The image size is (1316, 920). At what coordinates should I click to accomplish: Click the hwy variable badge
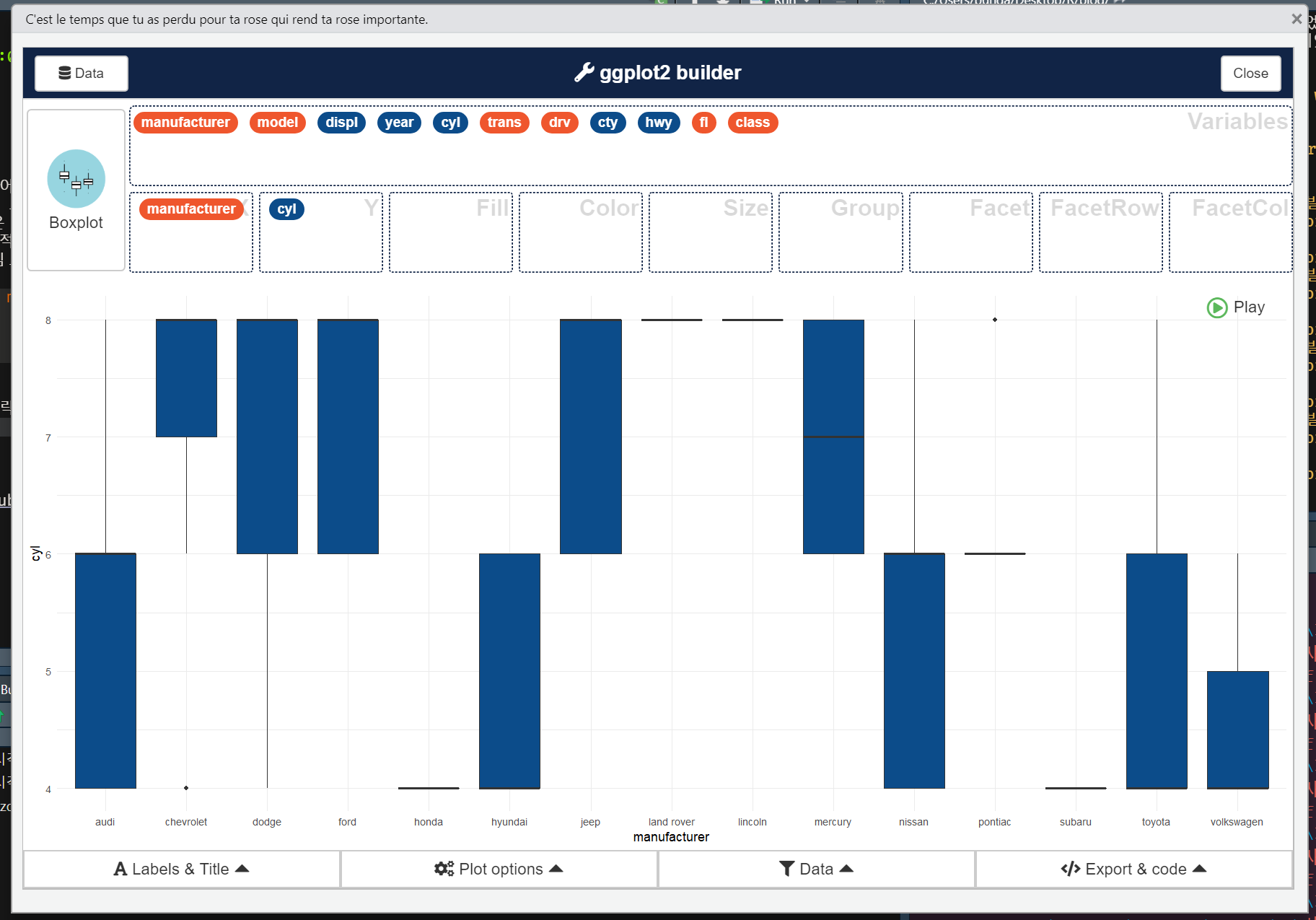point(658,123)
